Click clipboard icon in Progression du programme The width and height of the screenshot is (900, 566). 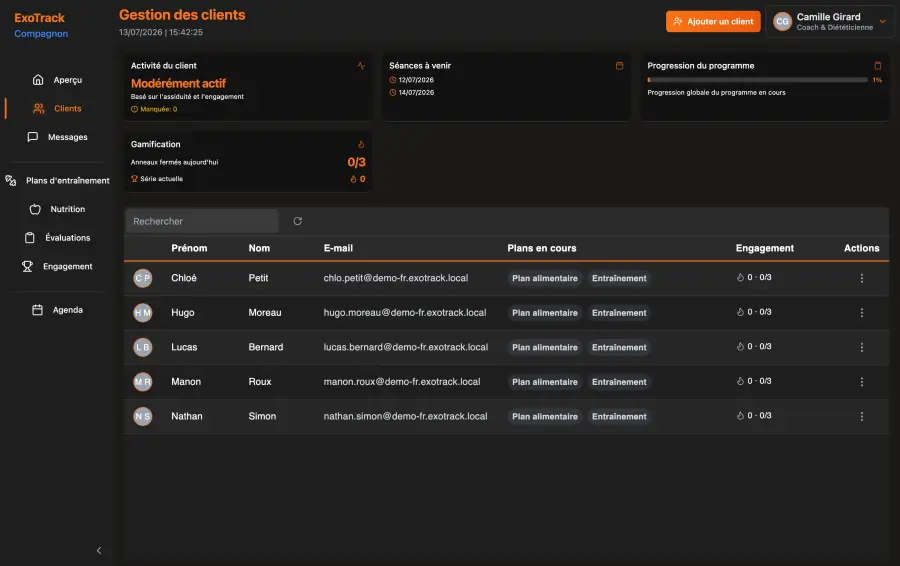(x=878, y=65)
